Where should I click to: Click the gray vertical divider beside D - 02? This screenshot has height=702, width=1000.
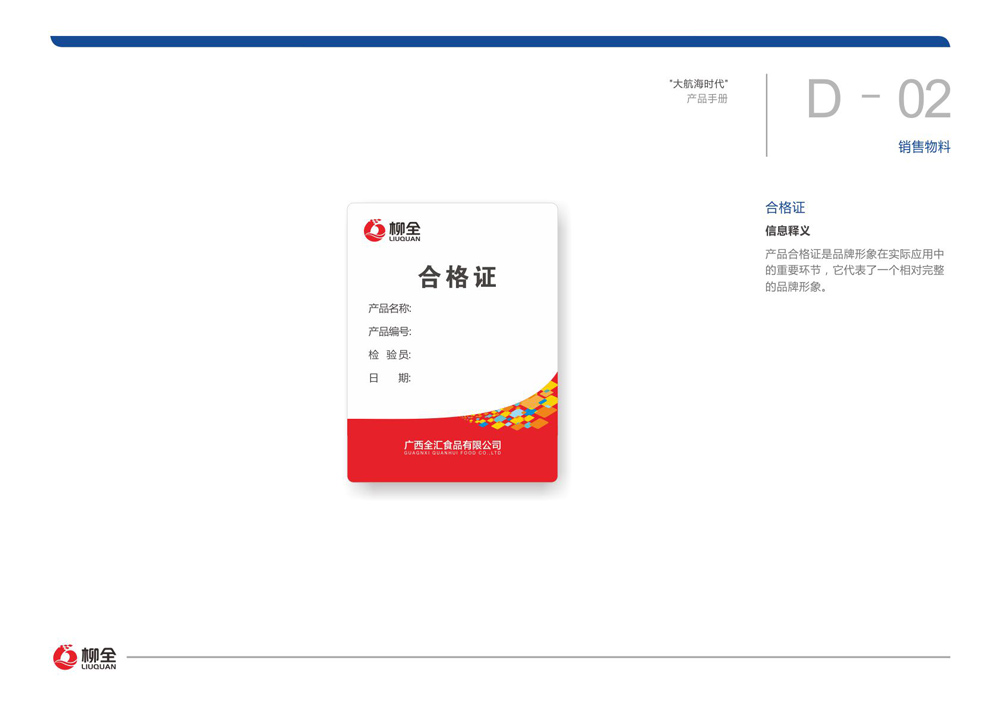click(x=767, y=115)
